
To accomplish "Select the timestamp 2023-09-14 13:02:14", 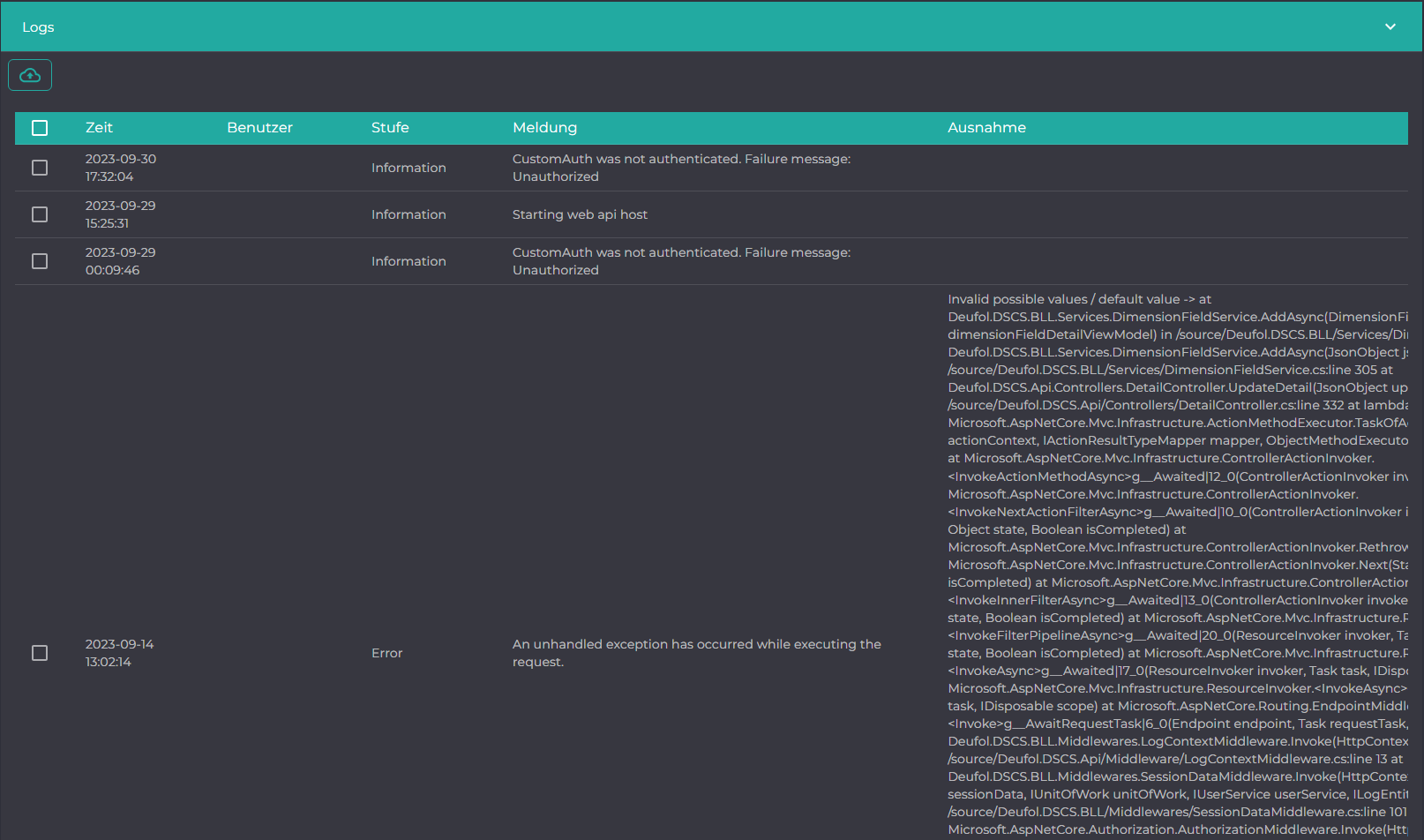I will tap(119, 653).
